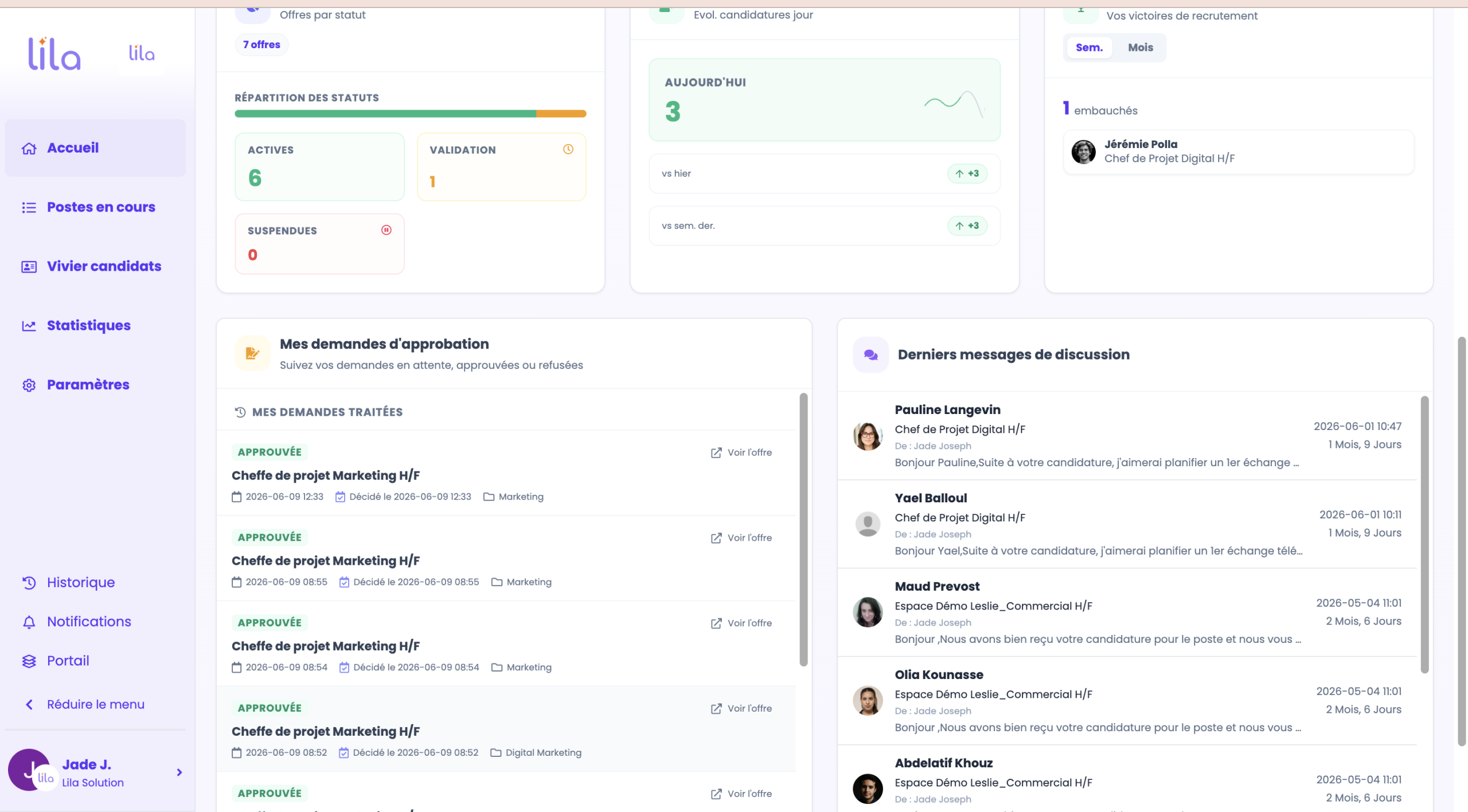The width and height of the screenshot is (1468, 812).
Task: Click the large lila logo
Action: click(54, 54)
